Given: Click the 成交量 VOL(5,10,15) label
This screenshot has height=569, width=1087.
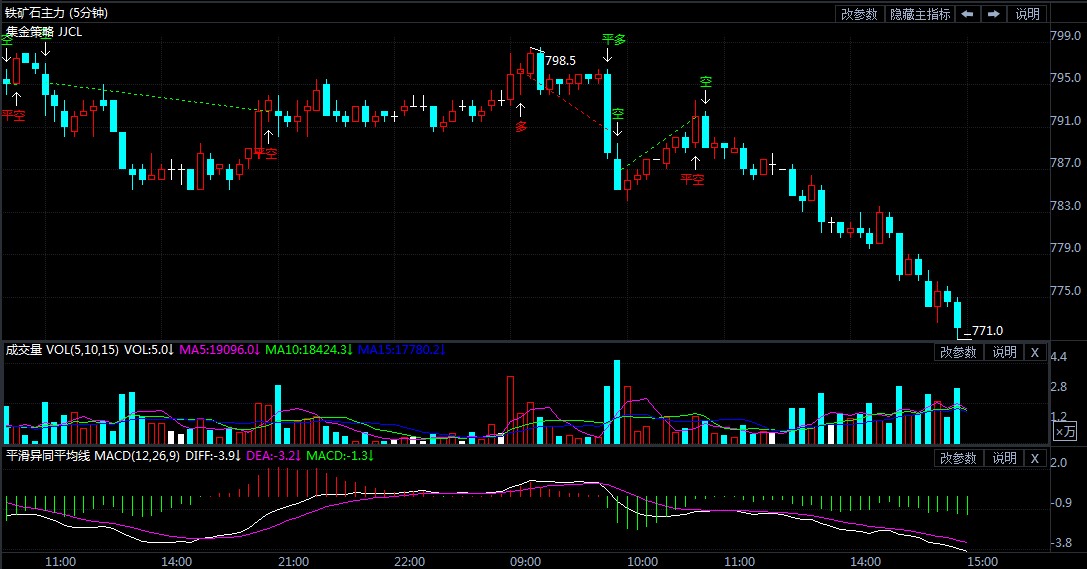Looking at the screenshot, I should tap(62, 350).
